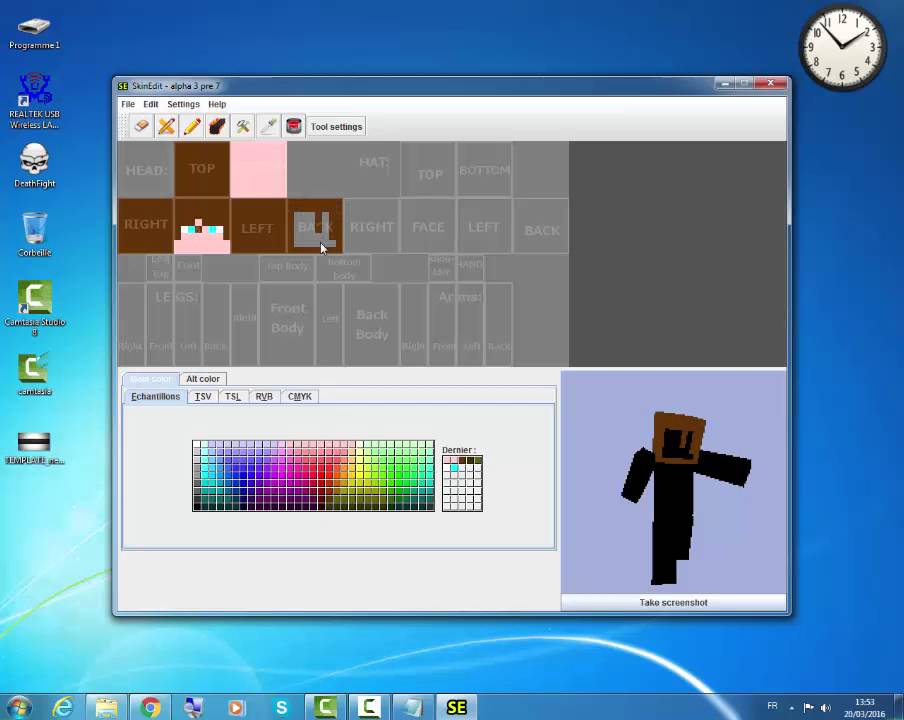The image size is (904, 720).
Task: Click the face region with cyan eyes
Action: click(202, 226)
